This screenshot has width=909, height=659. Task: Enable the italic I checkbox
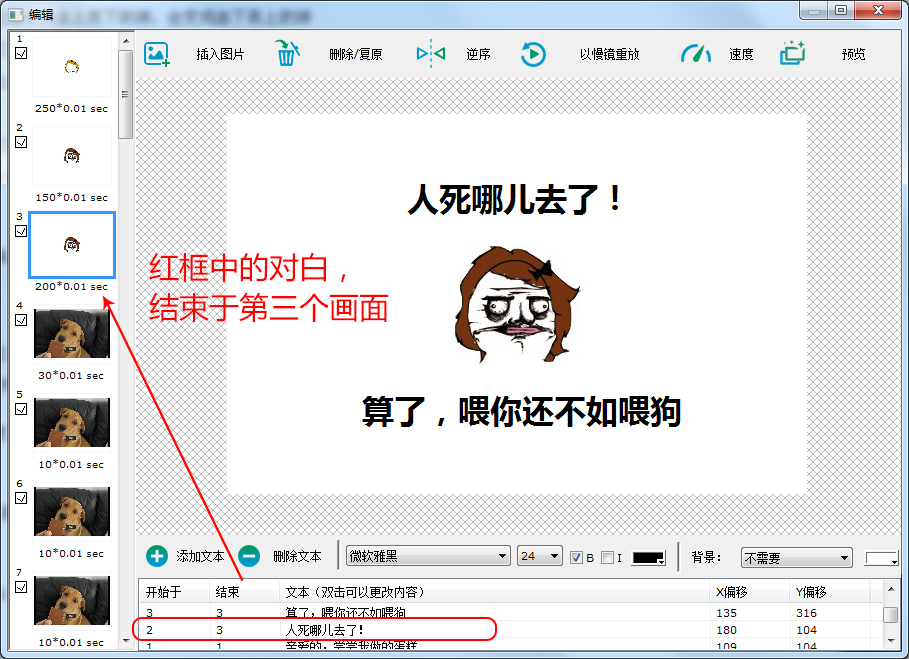(608, 558)
